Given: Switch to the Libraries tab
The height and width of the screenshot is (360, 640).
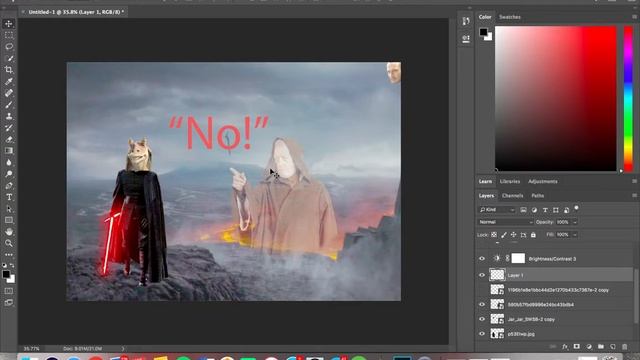Looking at the screenshot, I should tap(510, 181).
